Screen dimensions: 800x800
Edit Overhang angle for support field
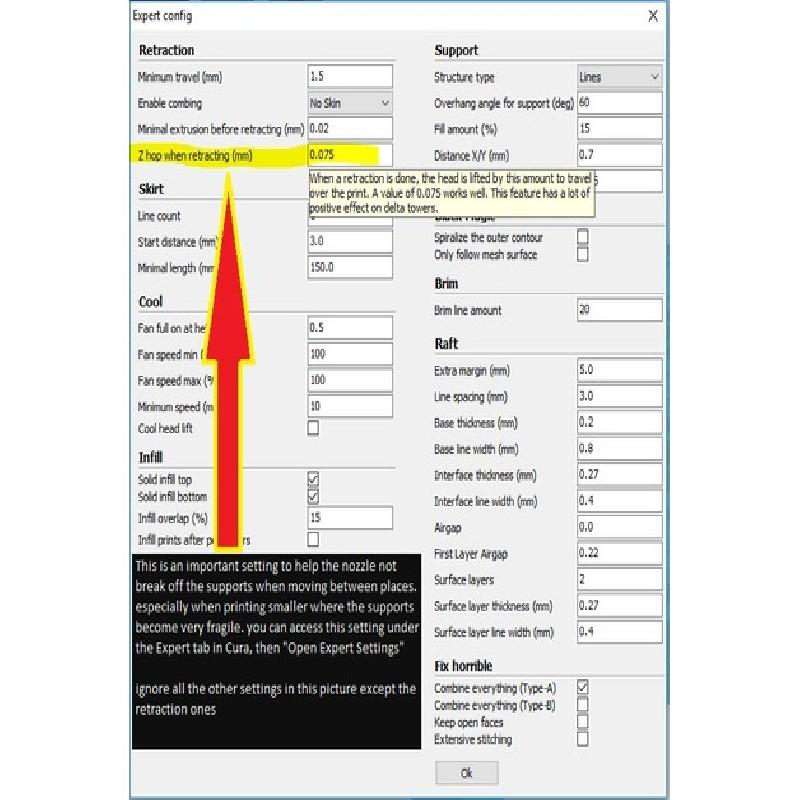pyautogui.click(x=620, y=103)
